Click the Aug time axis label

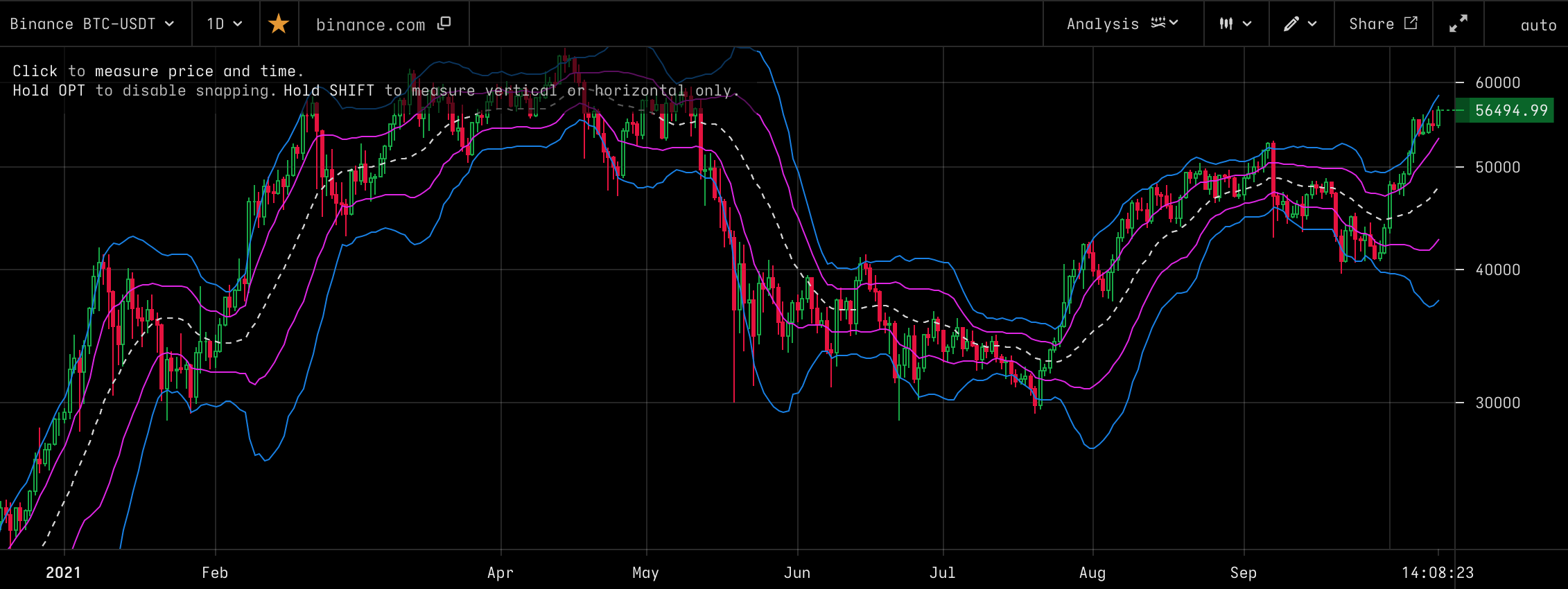[x=1092, y=572]
